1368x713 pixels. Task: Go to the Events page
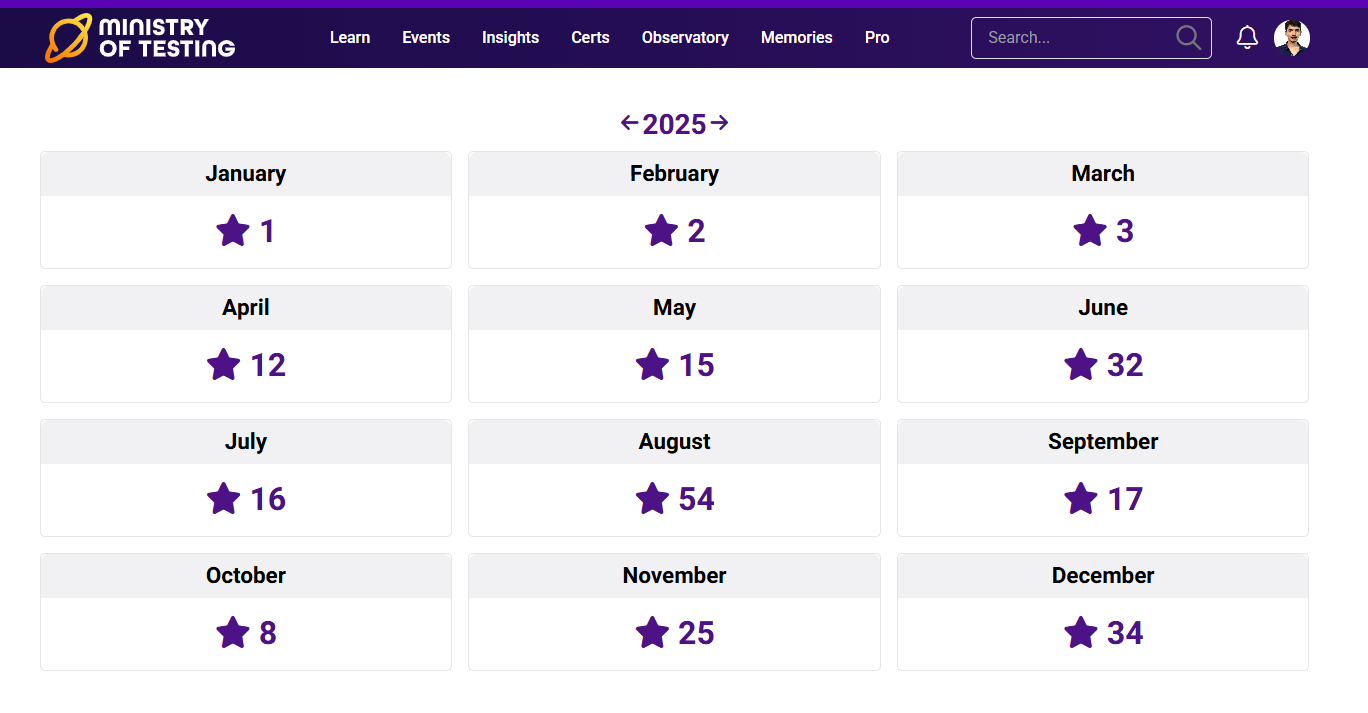tap(426, 38)
